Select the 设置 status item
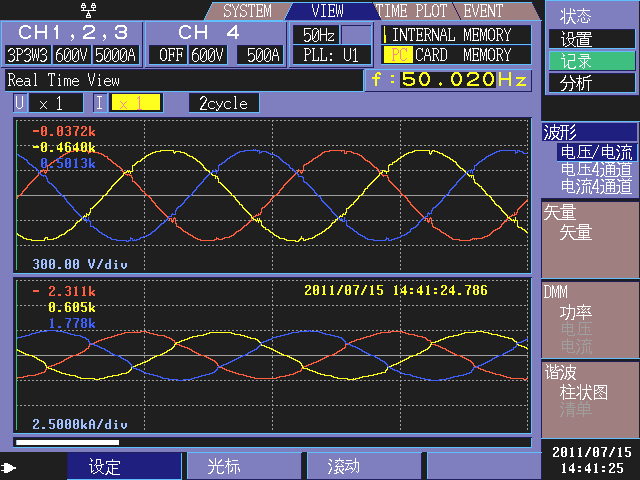640x480 pixels. click(x=591, y=40)
